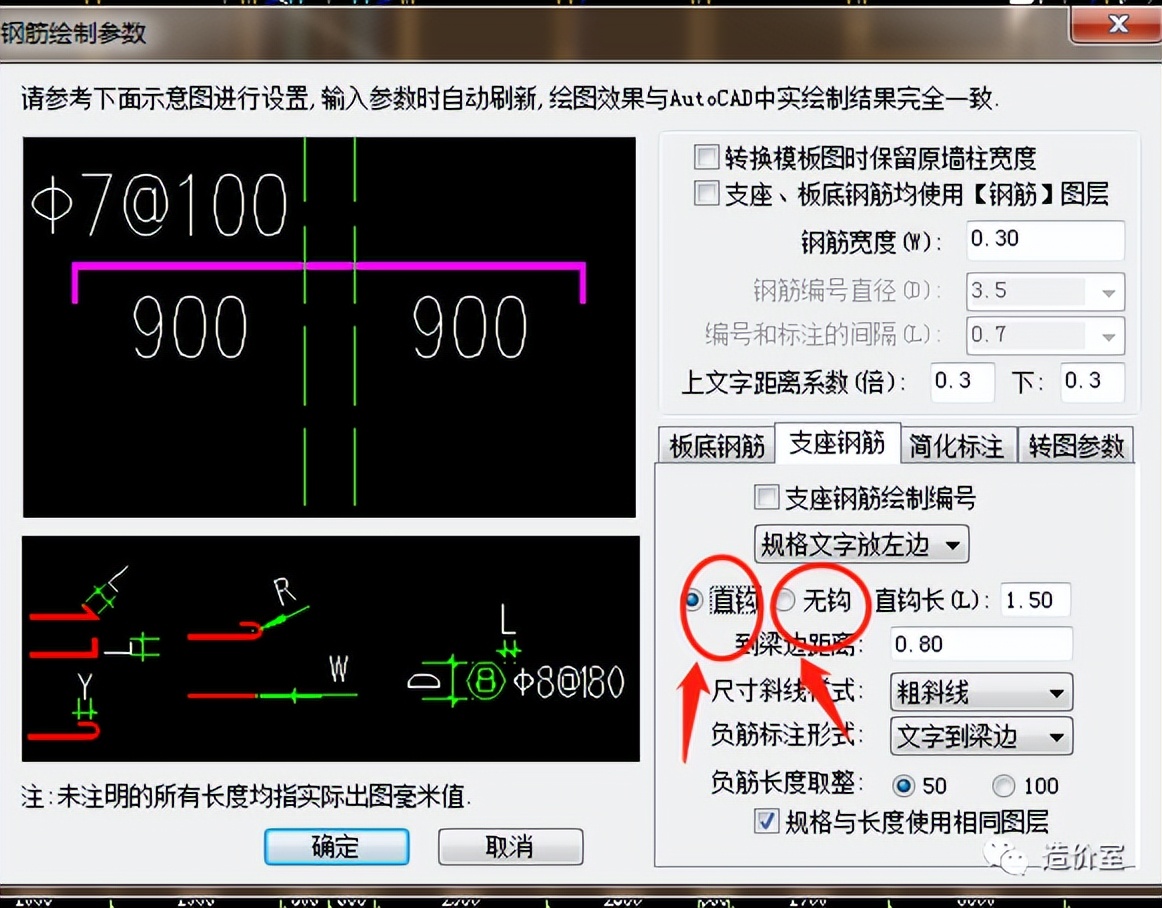Enable 支座钢筋绘制编号 checkbox
Screen dimensions: 1162x908
(766, 497)
